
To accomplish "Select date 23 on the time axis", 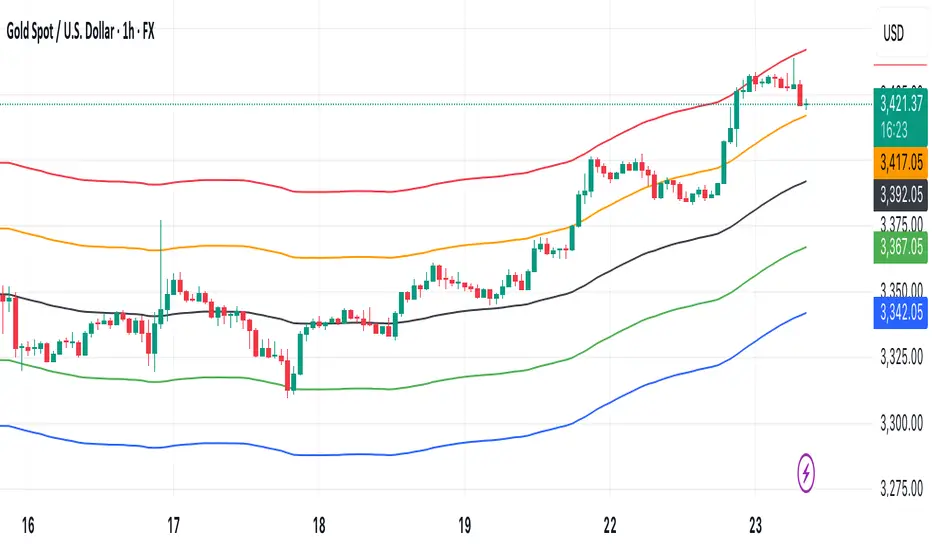I will pyautogui.click(x=755, y=526).
